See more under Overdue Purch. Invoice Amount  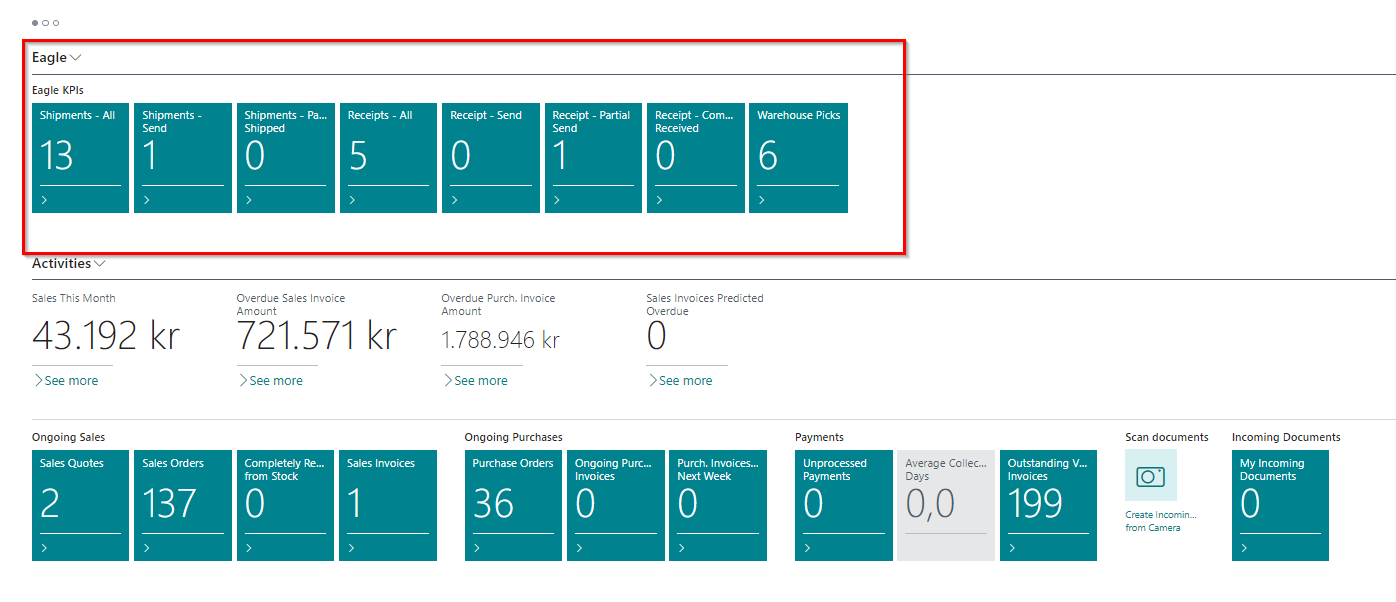[475, 381]
